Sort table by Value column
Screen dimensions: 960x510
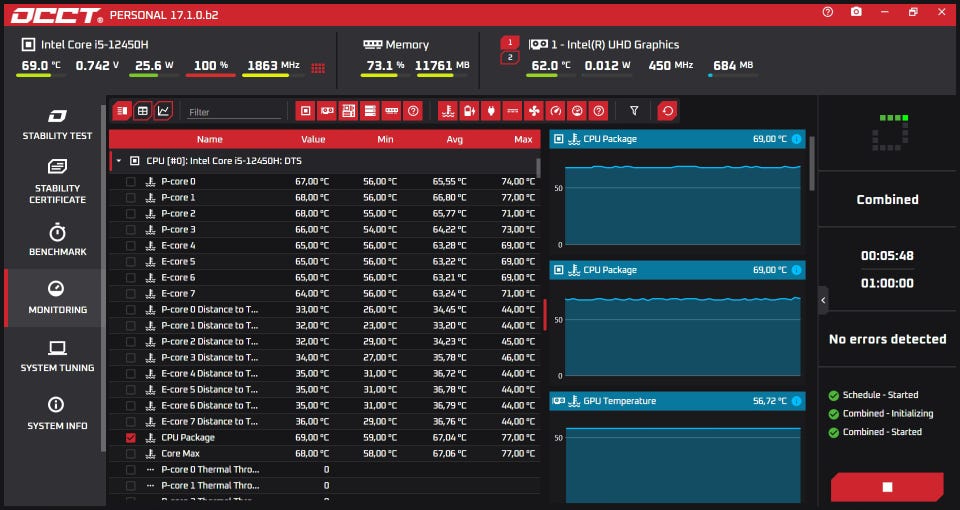tap(313, 140)
